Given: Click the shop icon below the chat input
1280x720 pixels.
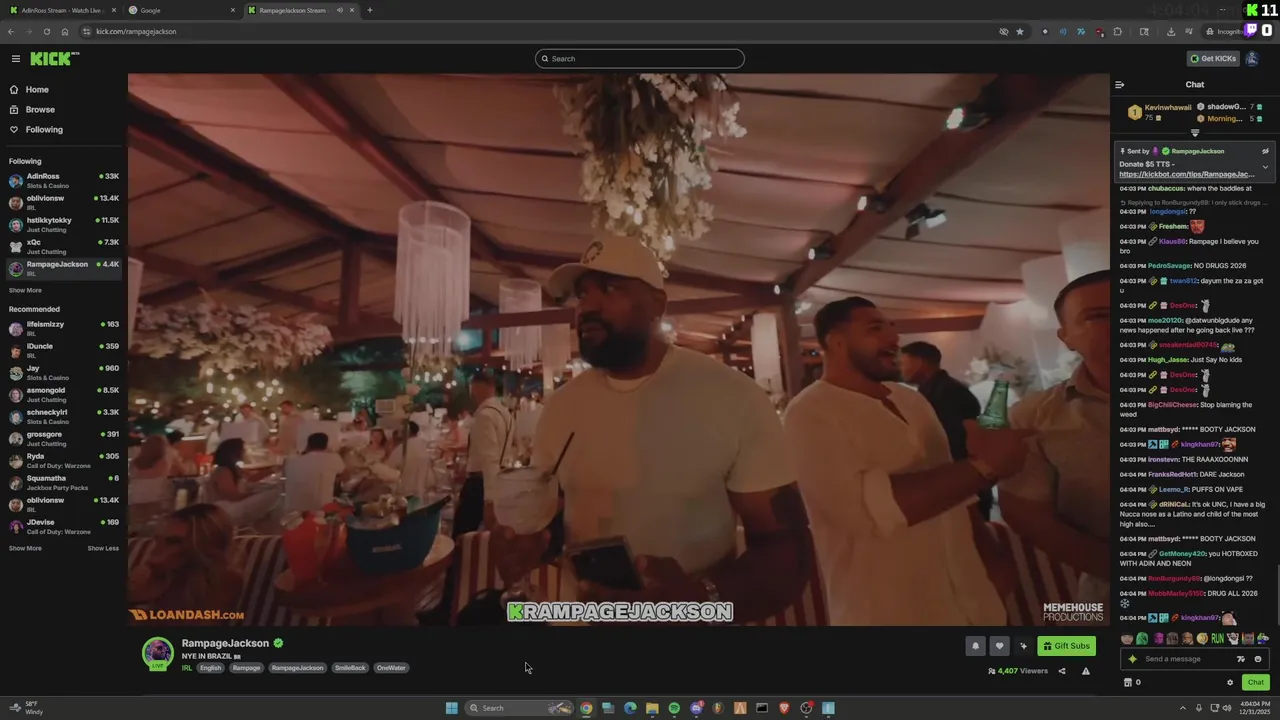Looking at the screenshot, I should pos(1128,683).
